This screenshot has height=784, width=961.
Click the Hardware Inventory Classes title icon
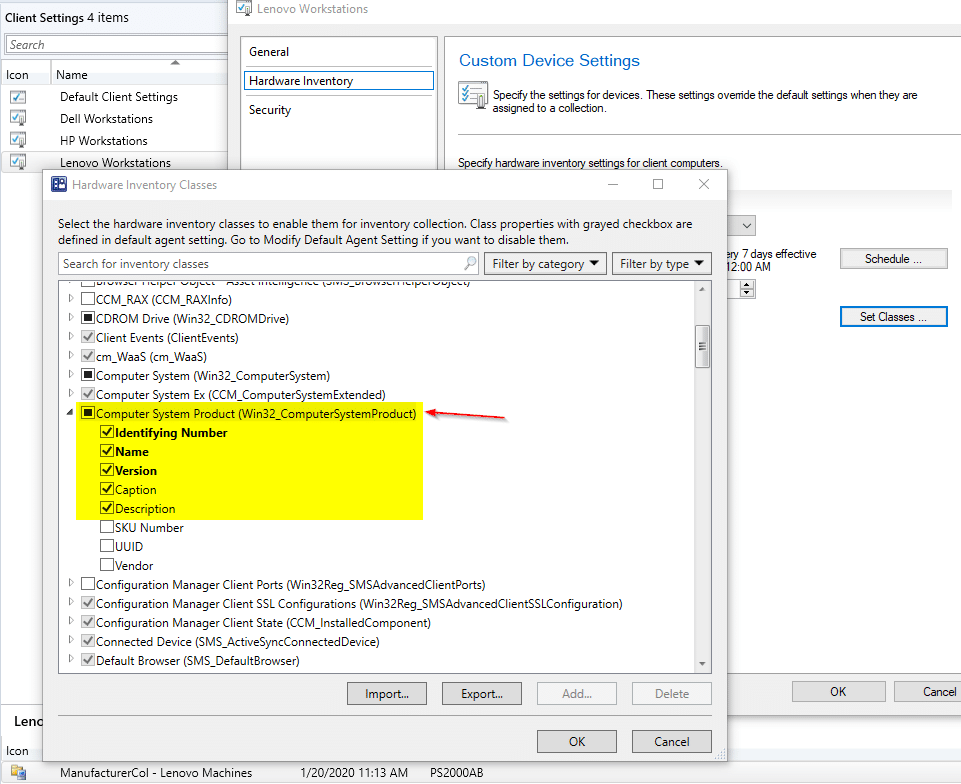click(x=59, y=185)
